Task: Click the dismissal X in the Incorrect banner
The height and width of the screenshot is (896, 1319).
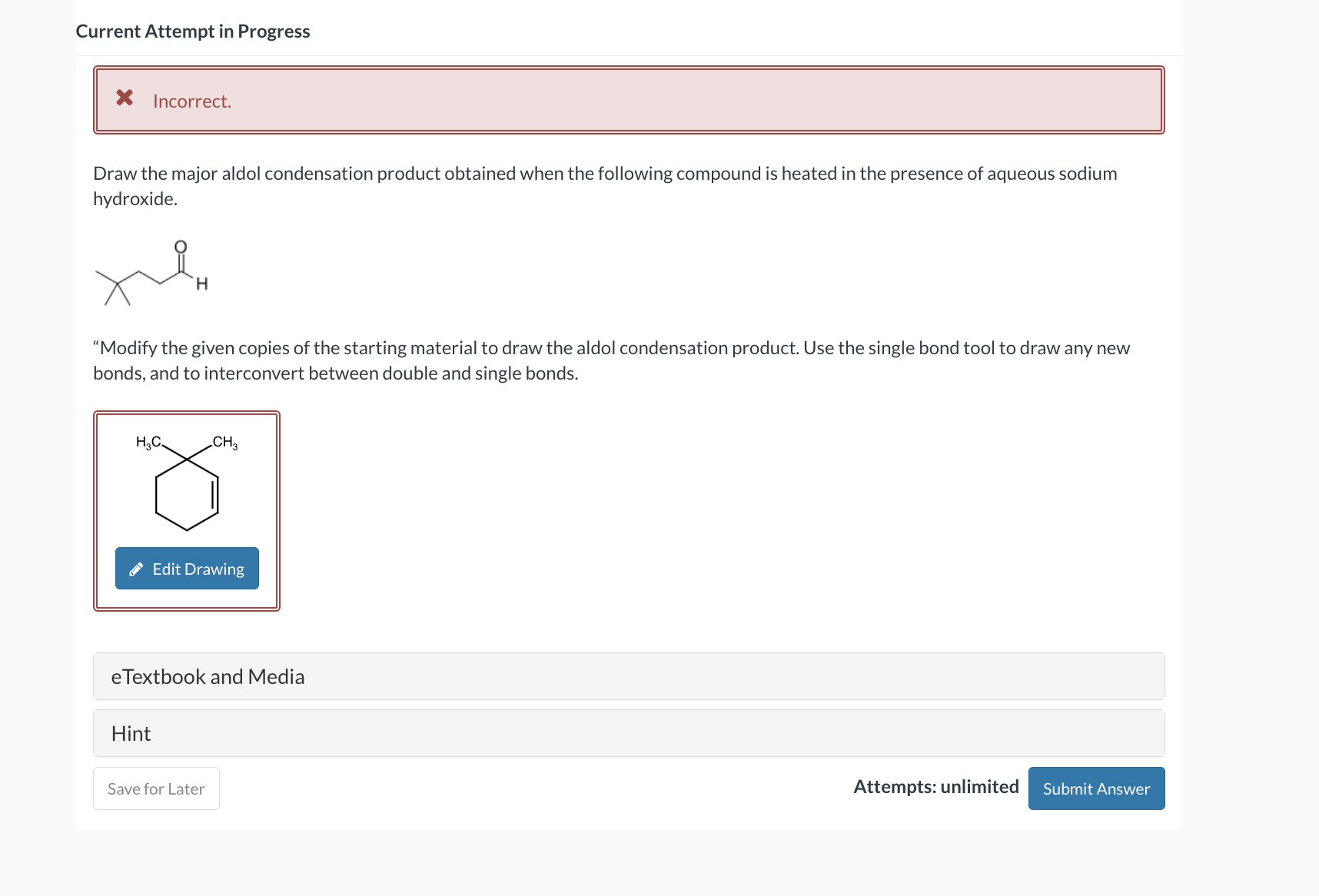Action: [125, 98]
